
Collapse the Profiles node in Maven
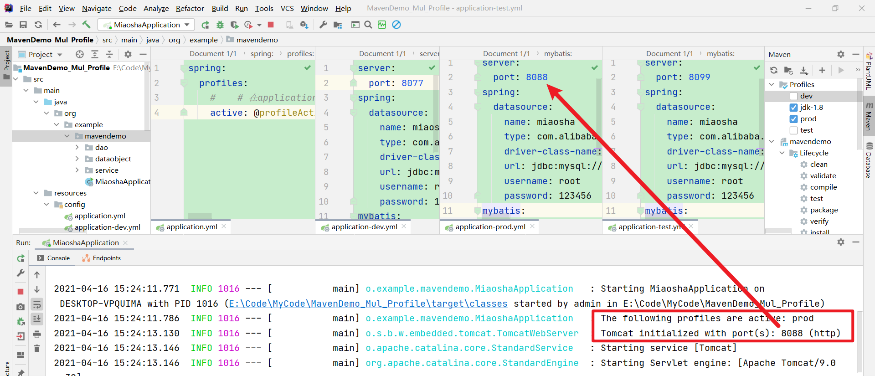(x=773, y=85)
